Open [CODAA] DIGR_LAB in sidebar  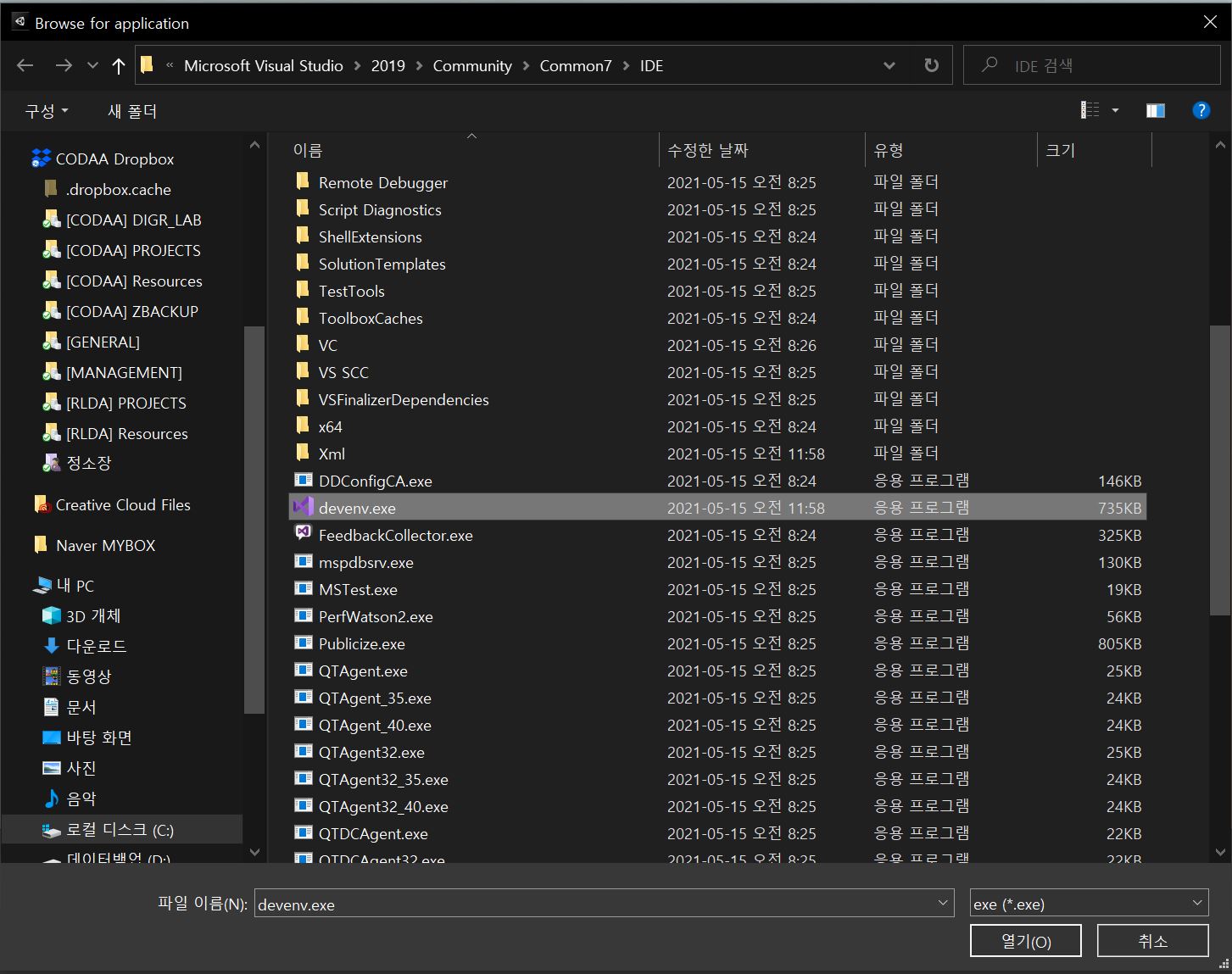point(133,220)
